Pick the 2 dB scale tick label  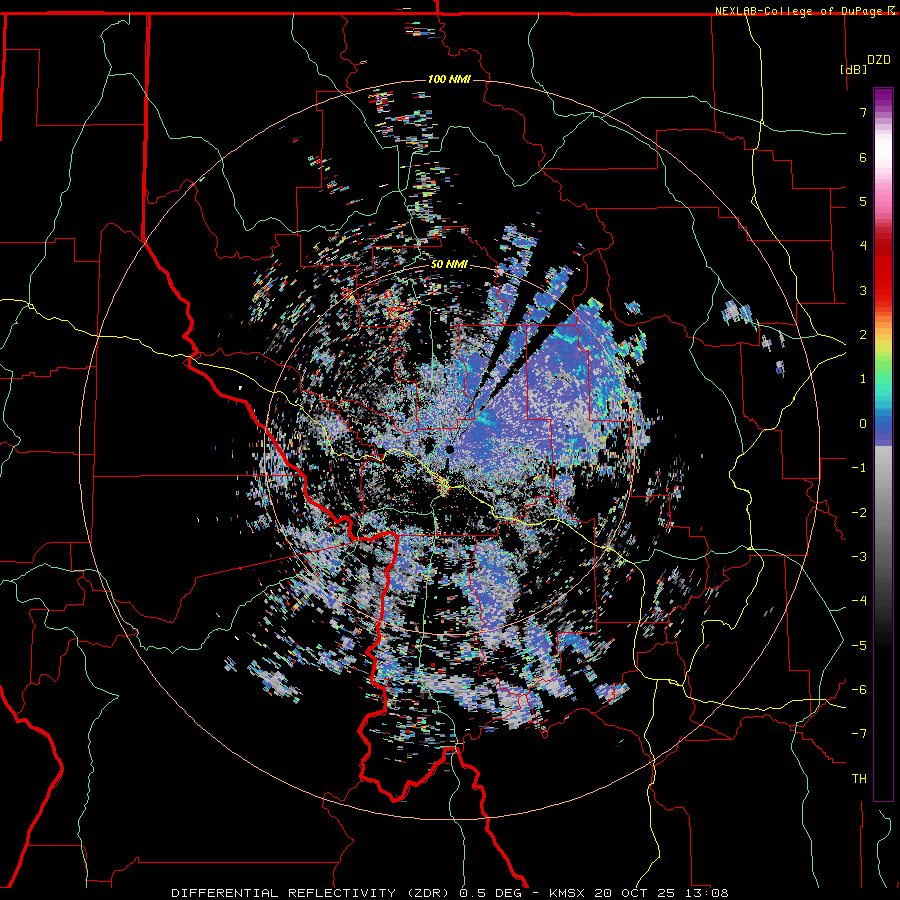point(863,335)
